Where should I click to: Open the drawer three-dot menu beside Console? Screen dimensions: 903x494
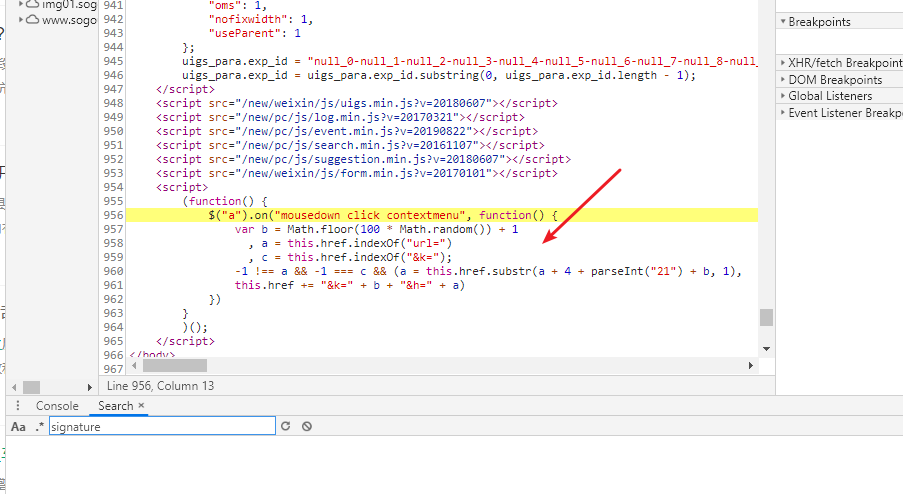(x=18, y=406)
